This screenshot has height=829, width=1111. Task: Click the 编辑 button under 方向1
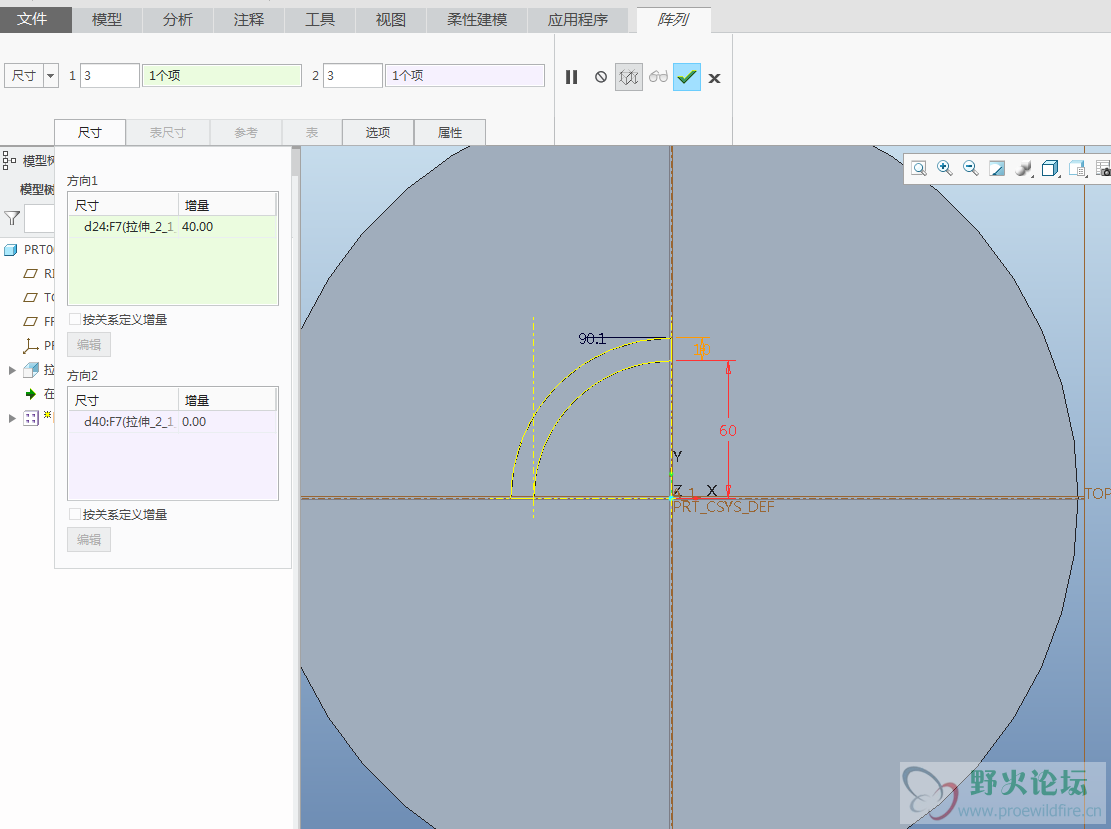pyautogui.click(x=89, y=345)
